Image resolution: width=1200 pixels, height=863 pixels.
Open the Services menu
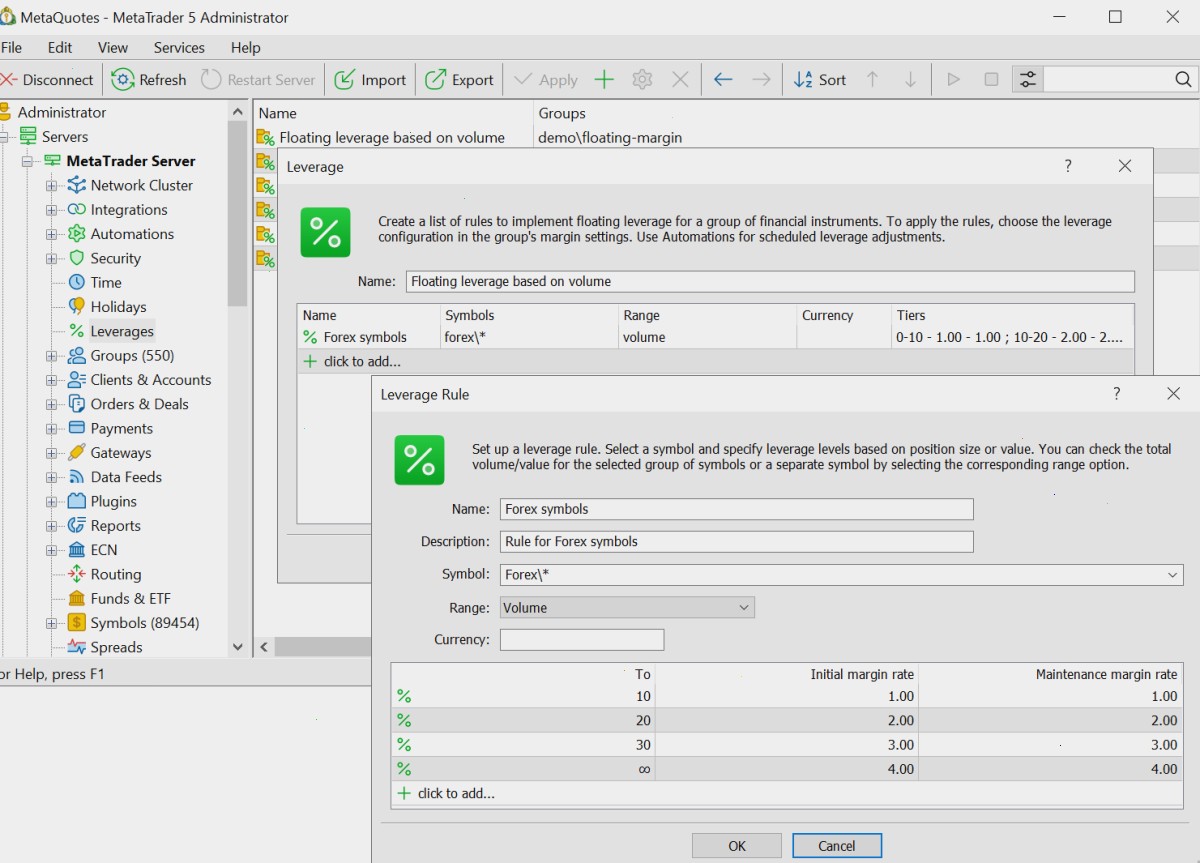point(179,47)
